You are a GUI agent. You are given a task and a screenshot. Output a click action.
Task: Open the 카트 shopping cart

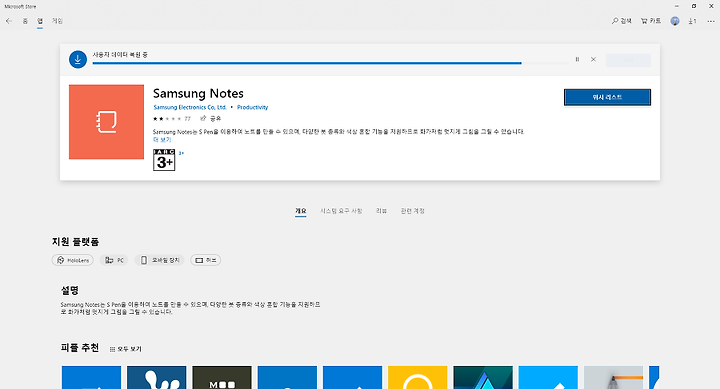pos(651,21)
